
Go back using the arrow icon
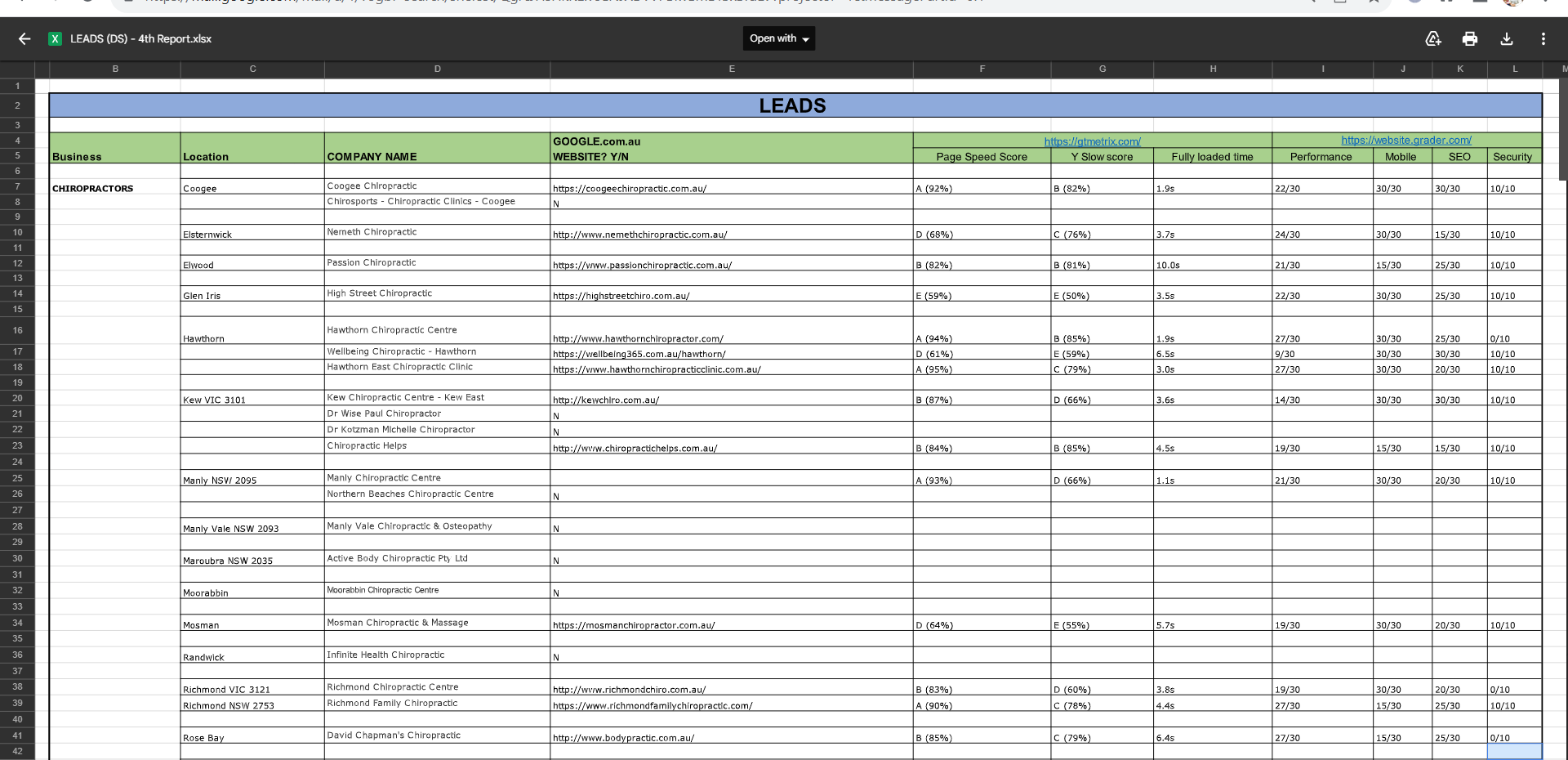point(24,38)
